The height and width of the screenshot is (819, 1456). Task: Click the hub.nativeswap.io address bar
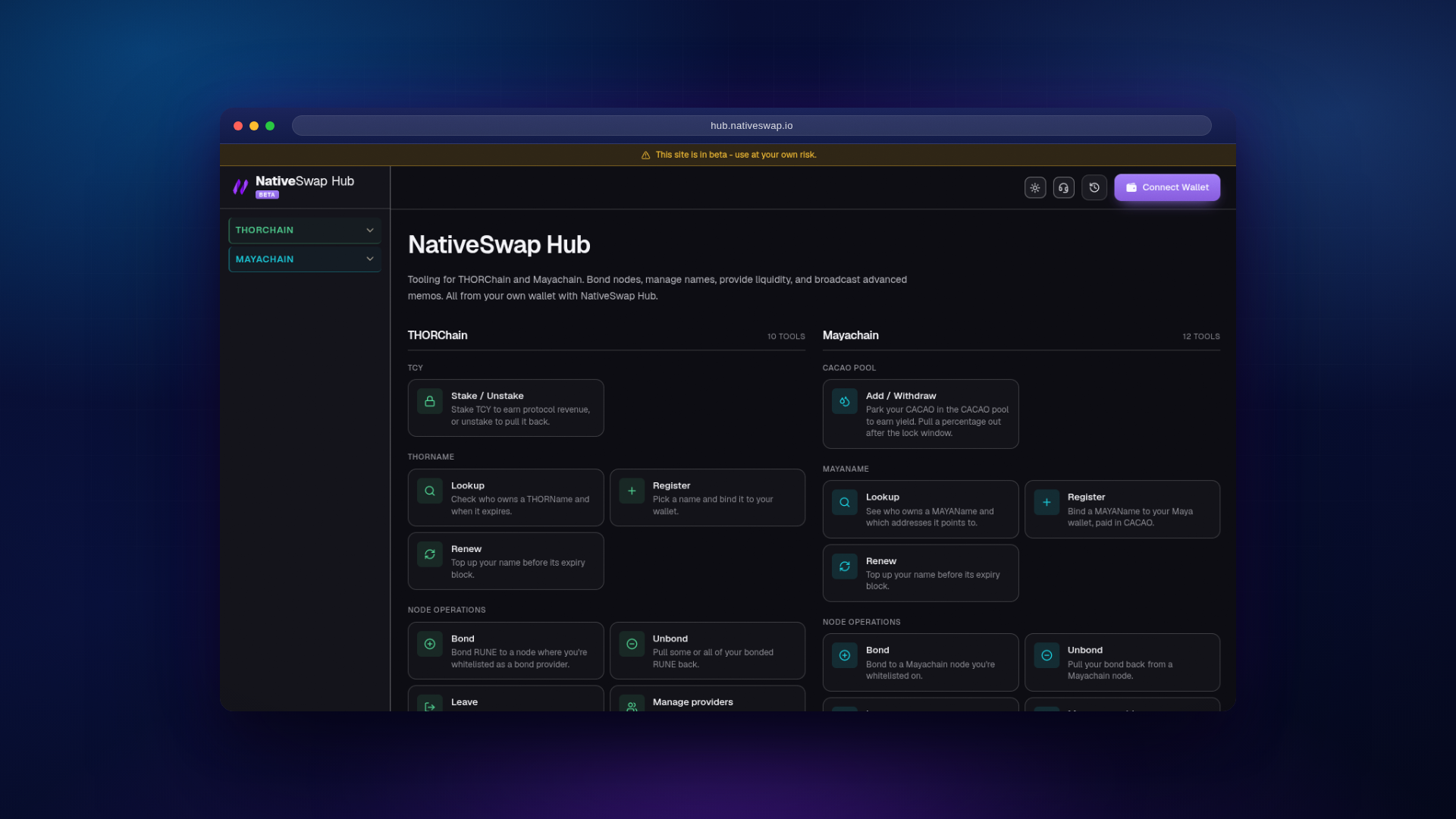tap(752, 126)
